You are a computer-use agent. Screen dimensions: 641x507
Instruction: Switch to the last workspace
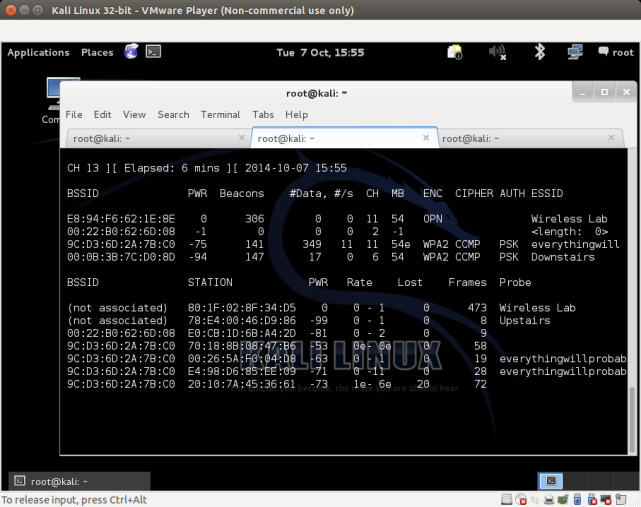626,481
